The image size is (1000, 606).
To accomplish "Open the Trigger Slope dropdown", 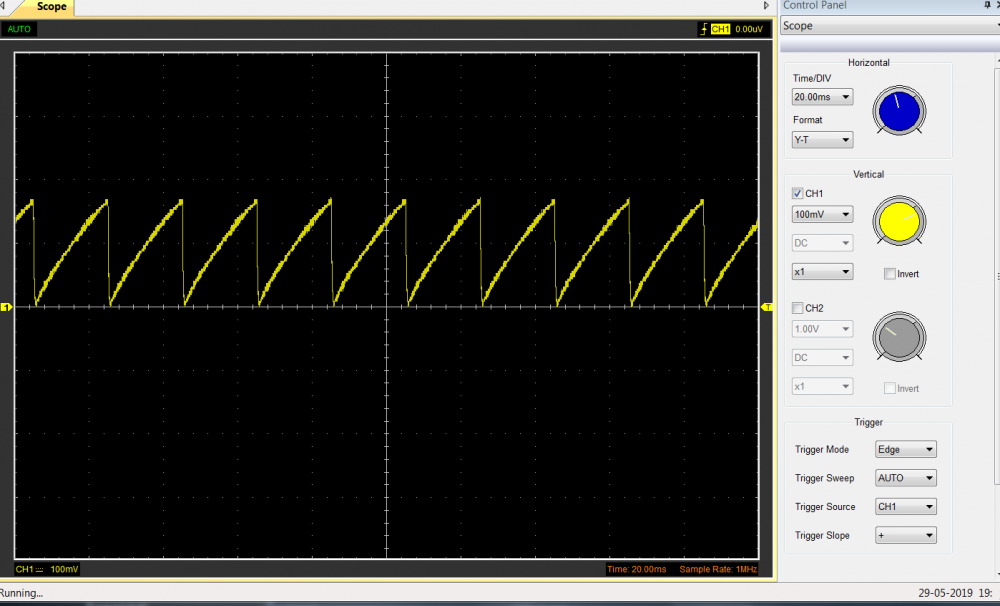I will pyautogui.click(x=906, y=536).
